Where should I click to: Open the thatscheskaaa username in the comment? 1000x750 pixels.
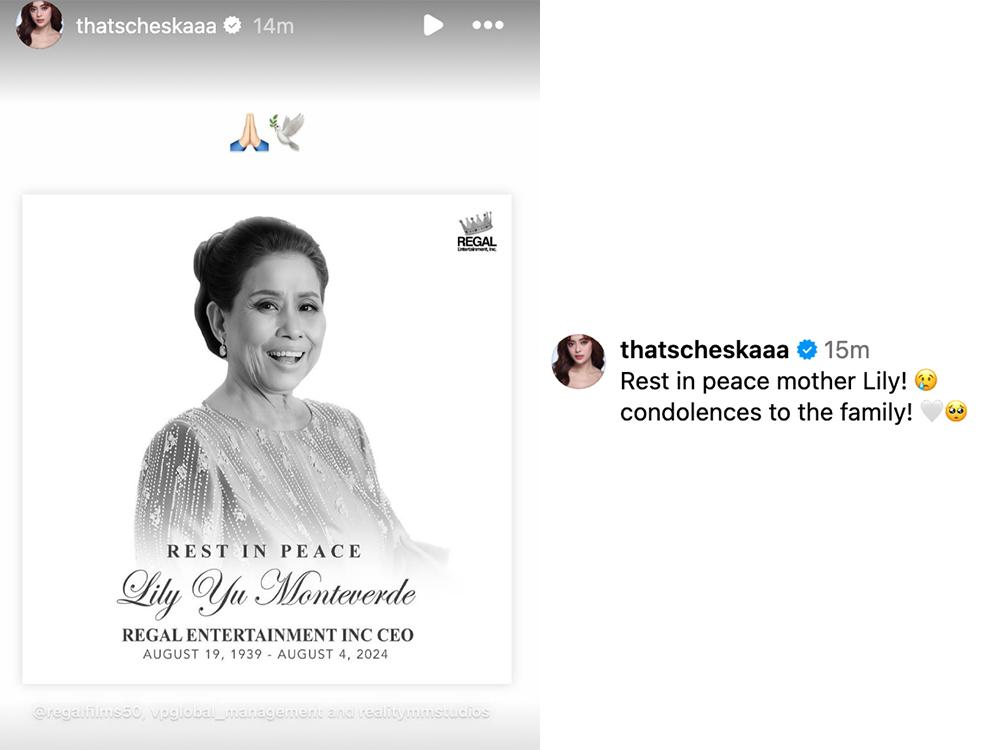pos(705,349)
